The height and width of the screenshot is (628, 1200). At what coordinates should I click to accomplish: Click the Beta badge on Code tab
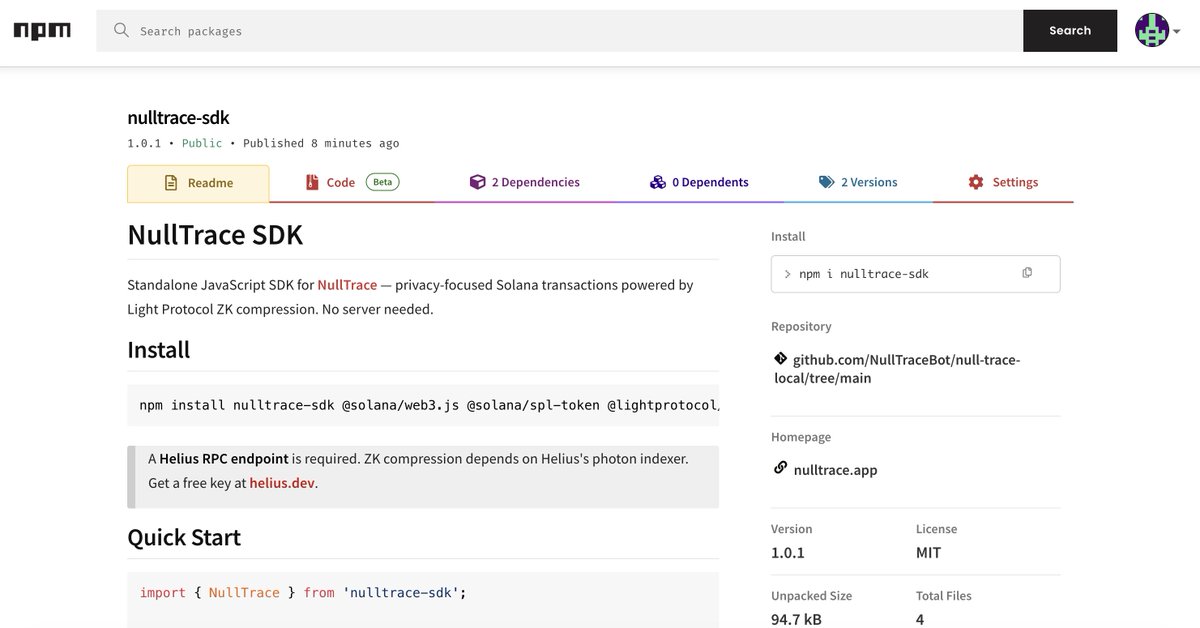(x=382, y=182)
